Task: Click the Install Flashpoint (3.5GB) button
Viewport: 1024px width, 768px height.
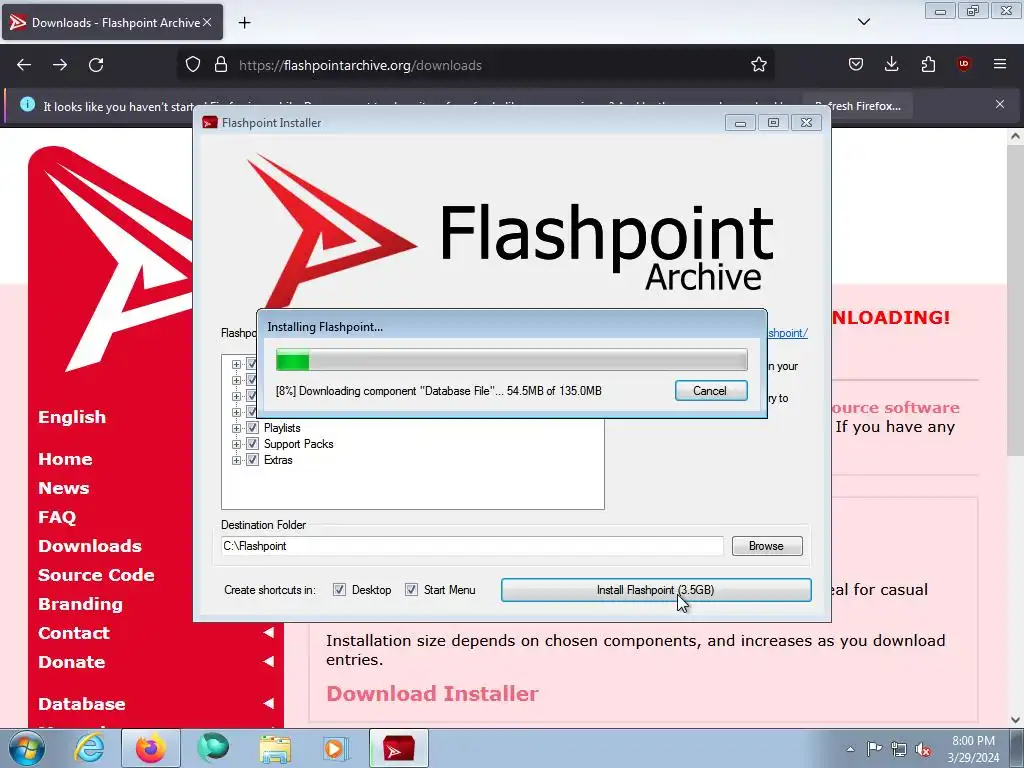Action: click(656, 590)
